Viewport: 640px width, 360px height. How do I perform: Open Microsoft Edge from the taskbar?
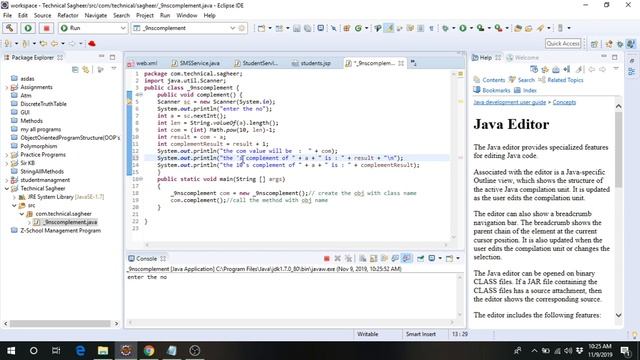coord(80,351)
